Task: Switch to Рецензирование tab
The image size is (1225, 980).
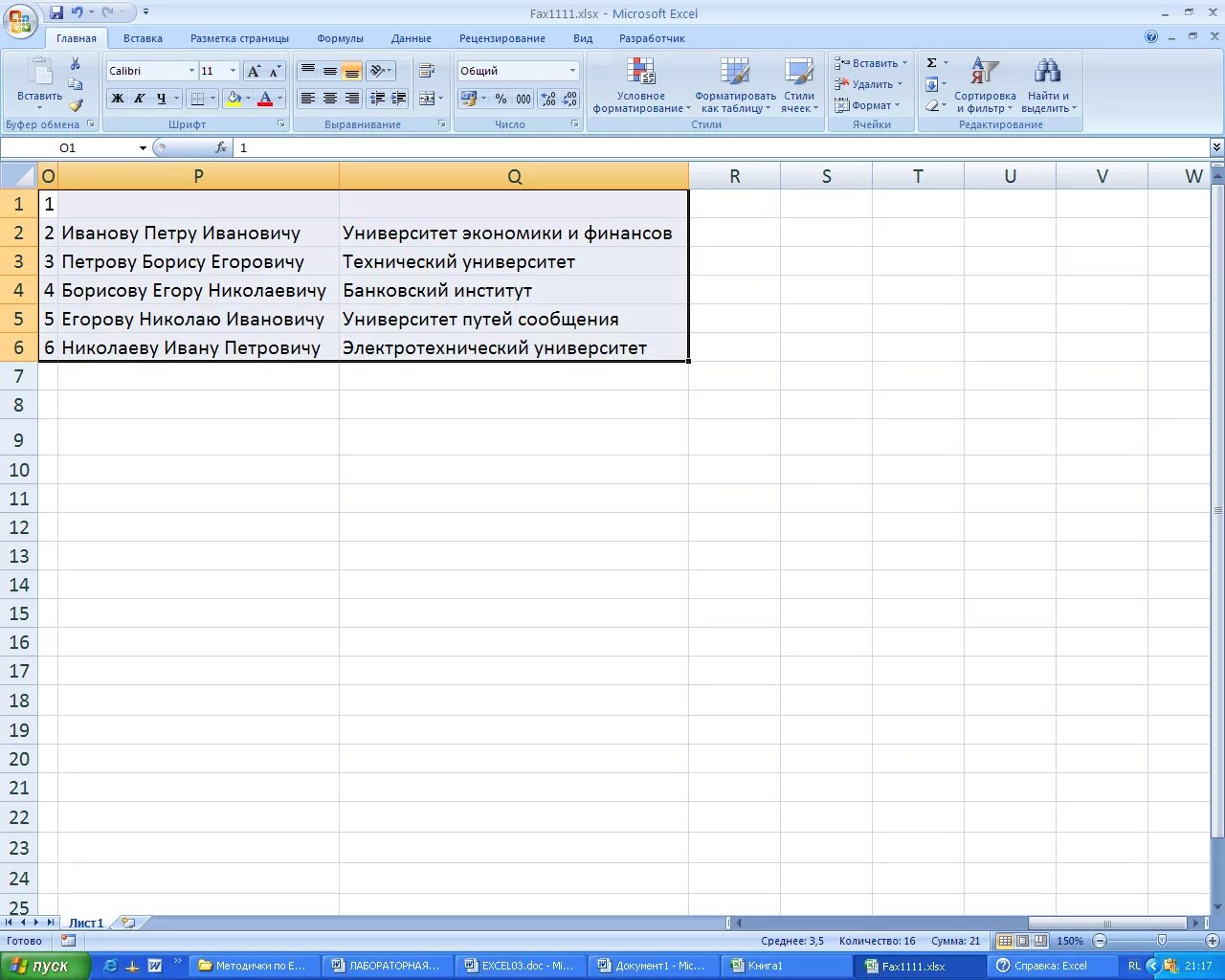Action: coord(501,38)
